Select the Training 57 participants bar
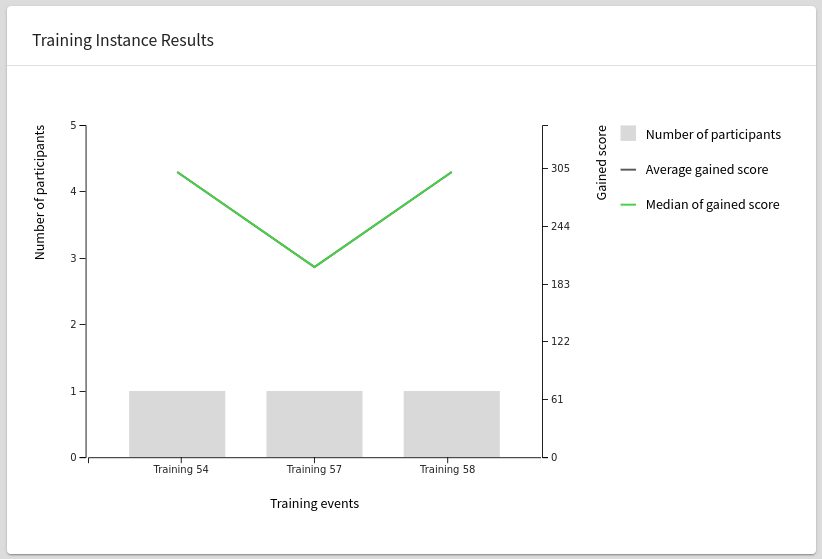 (315, 424)
